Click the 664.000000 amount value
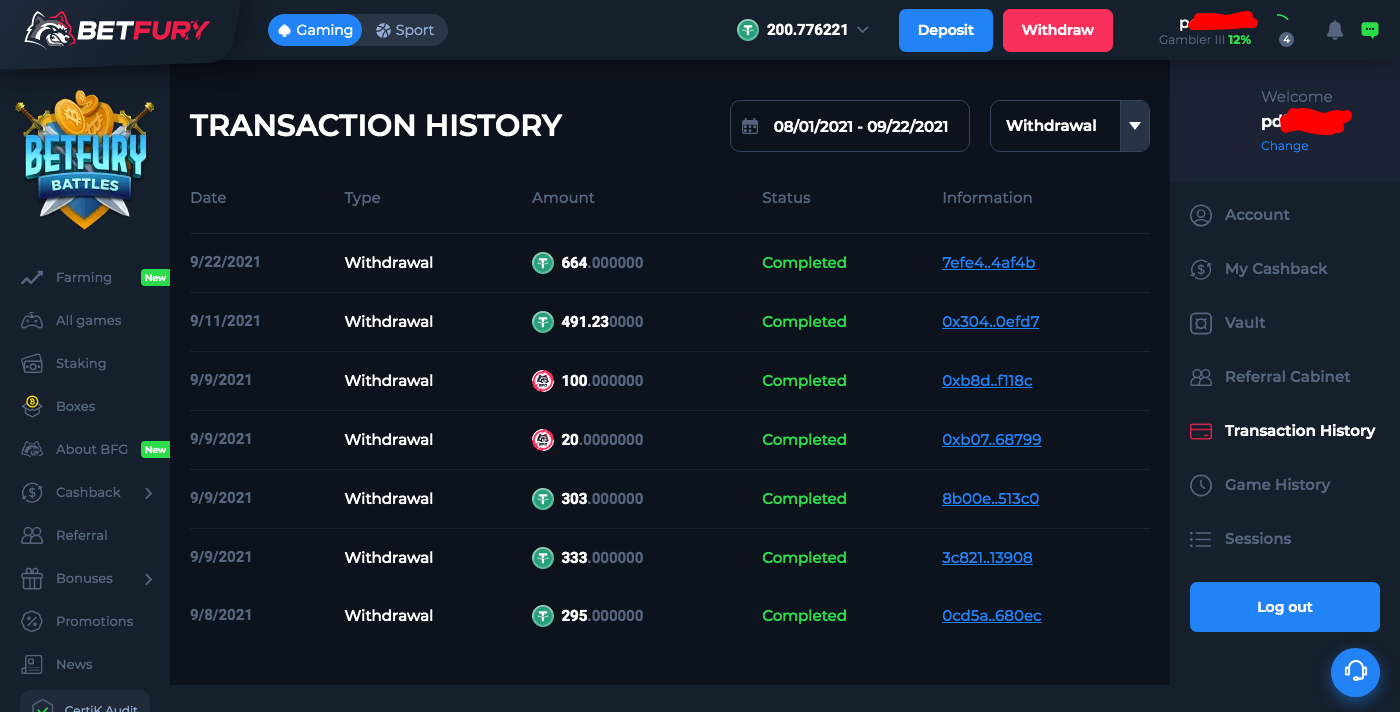The width and height of the screenshot is (1400, 712). pos(602,263)
